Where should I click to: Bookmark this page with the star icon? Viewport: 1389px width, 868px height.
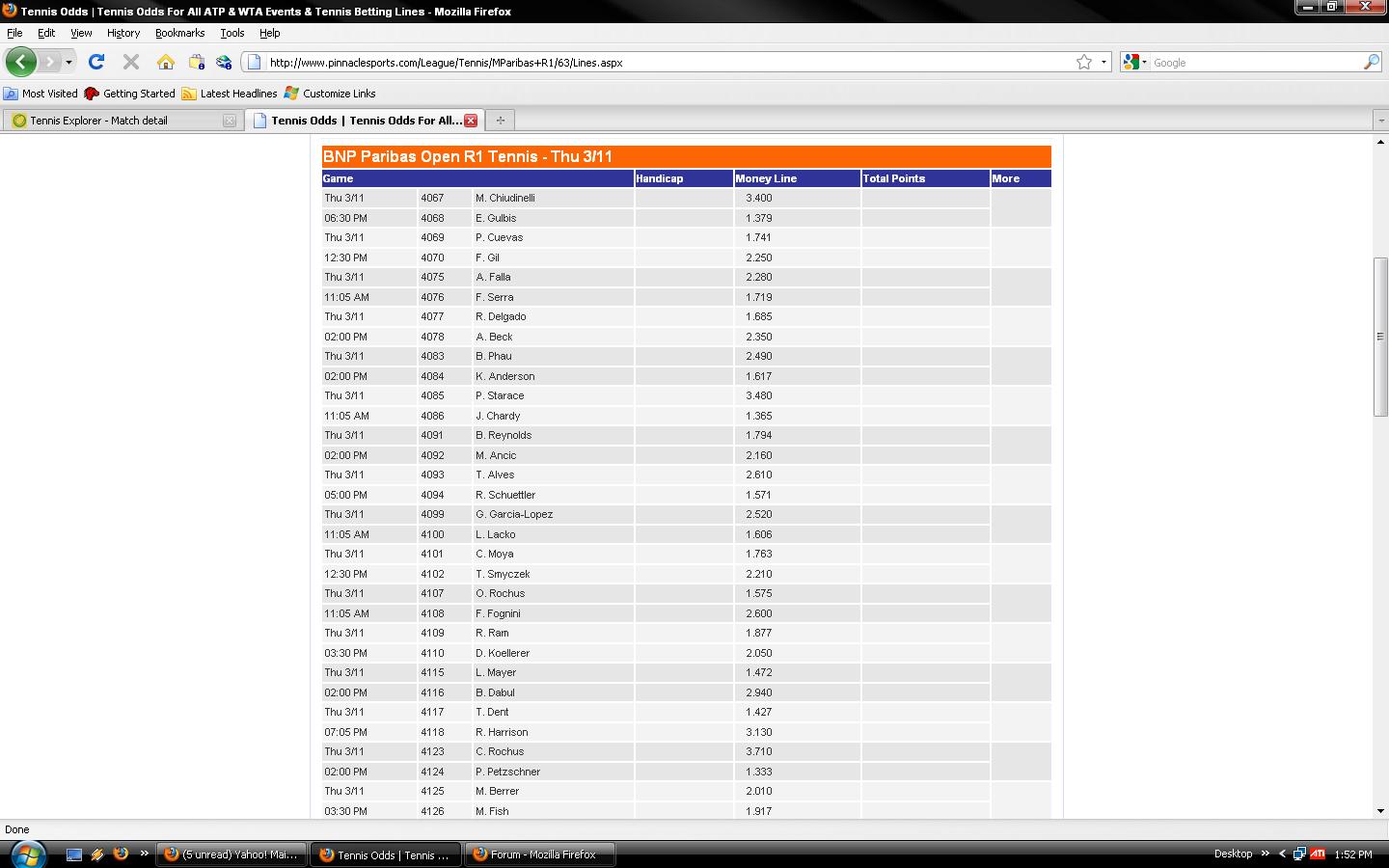pos(1084,62)
